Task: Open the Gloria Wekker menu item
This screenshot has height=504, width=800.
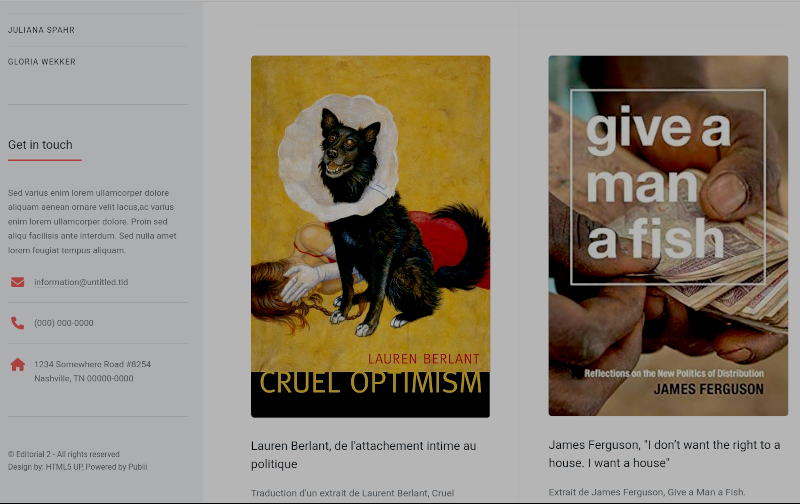Action: [x=42, y=62]
